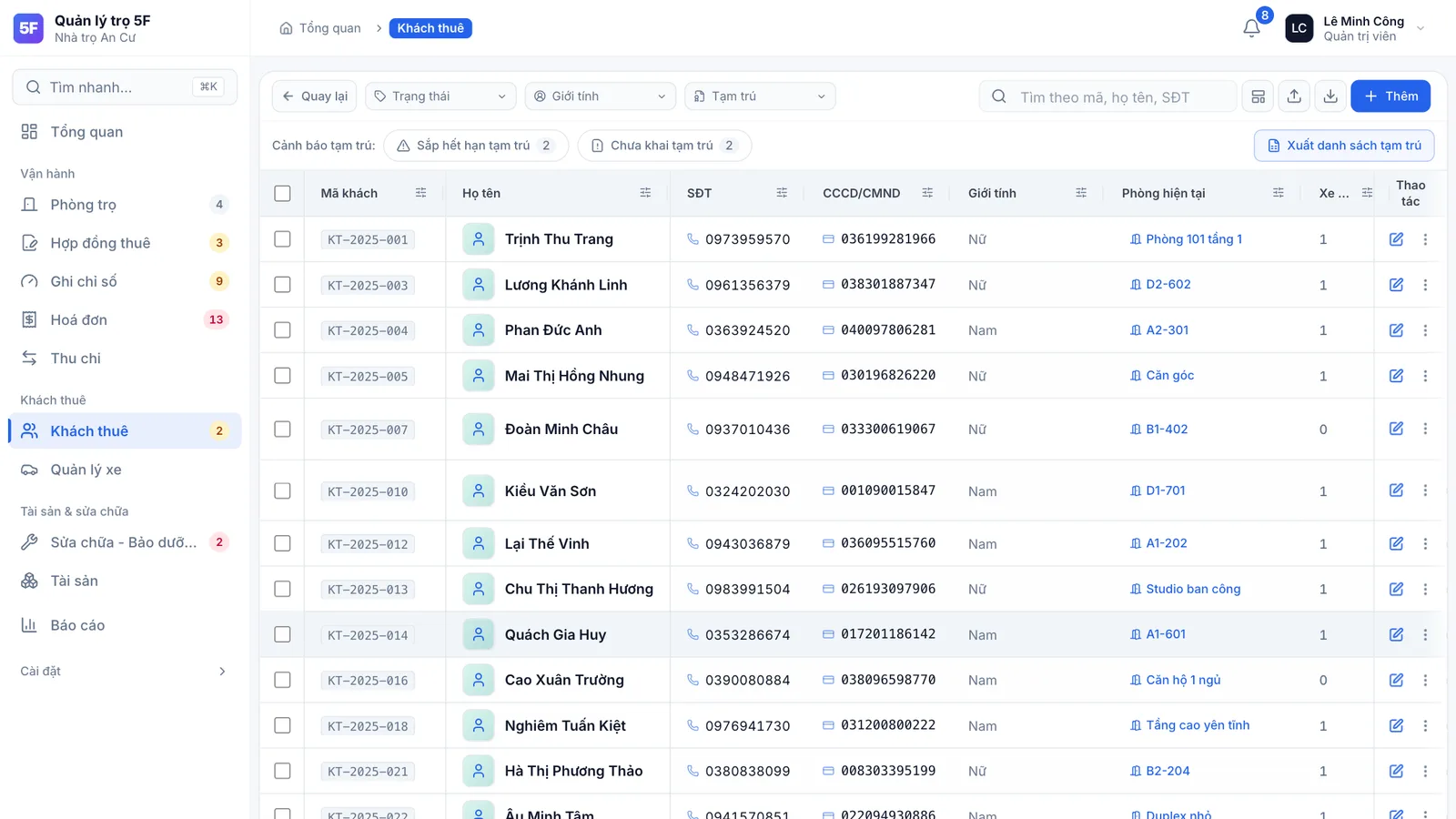1456x819 pixels.
Task: Tick the select-all header checkbox
Action: click(x=282, y=193)
